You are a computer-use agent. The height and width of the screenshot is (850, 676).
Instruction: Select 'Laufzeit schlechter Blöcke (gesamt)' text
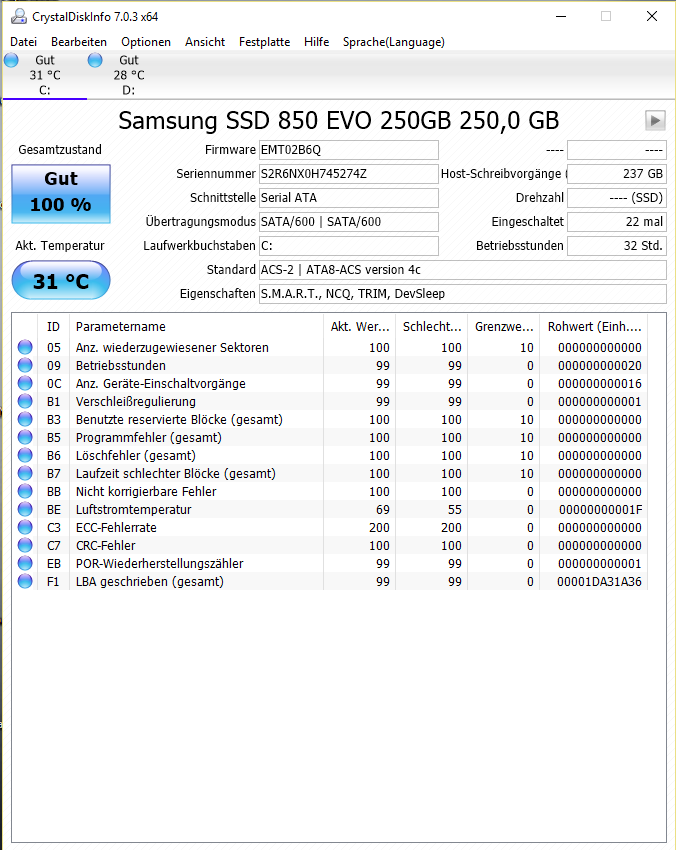pos(176,473)
